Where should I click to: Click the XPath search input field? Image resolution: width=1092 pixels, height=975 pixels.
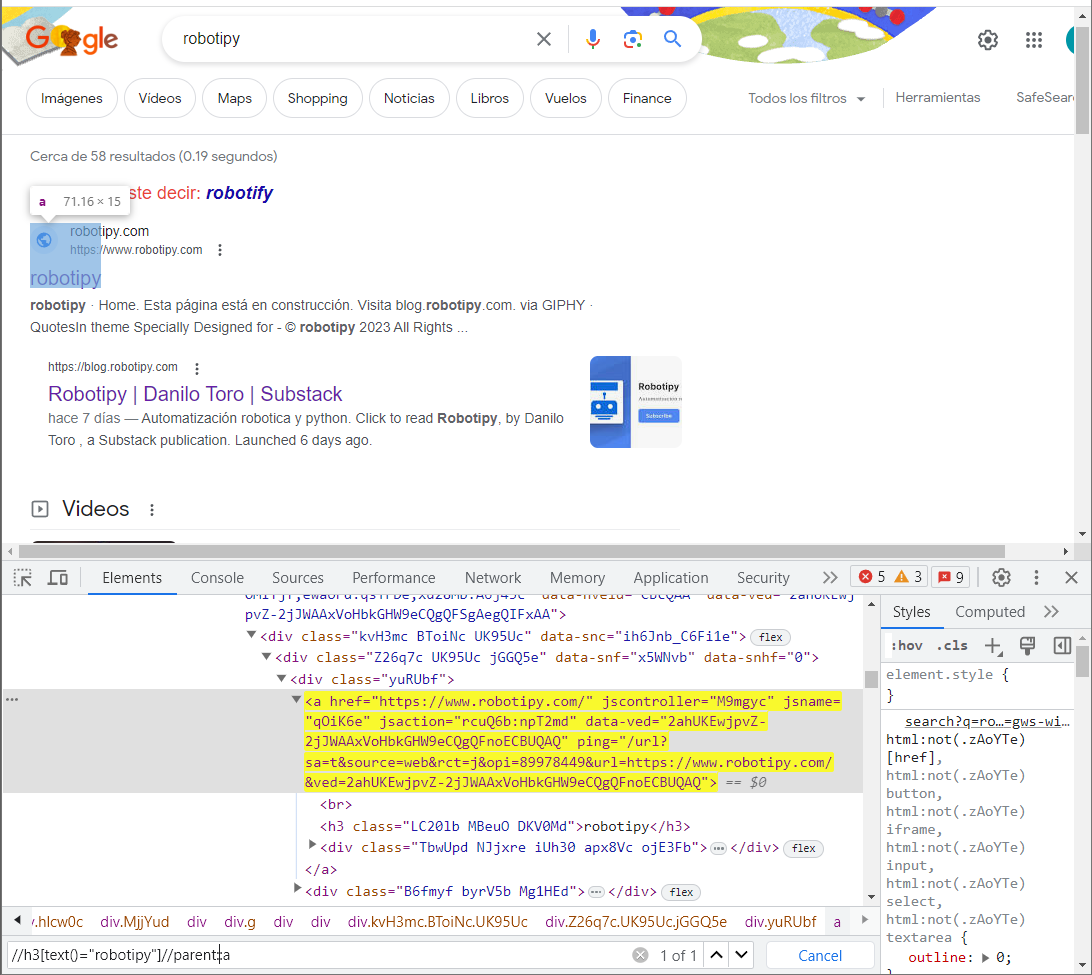(300, 954)
